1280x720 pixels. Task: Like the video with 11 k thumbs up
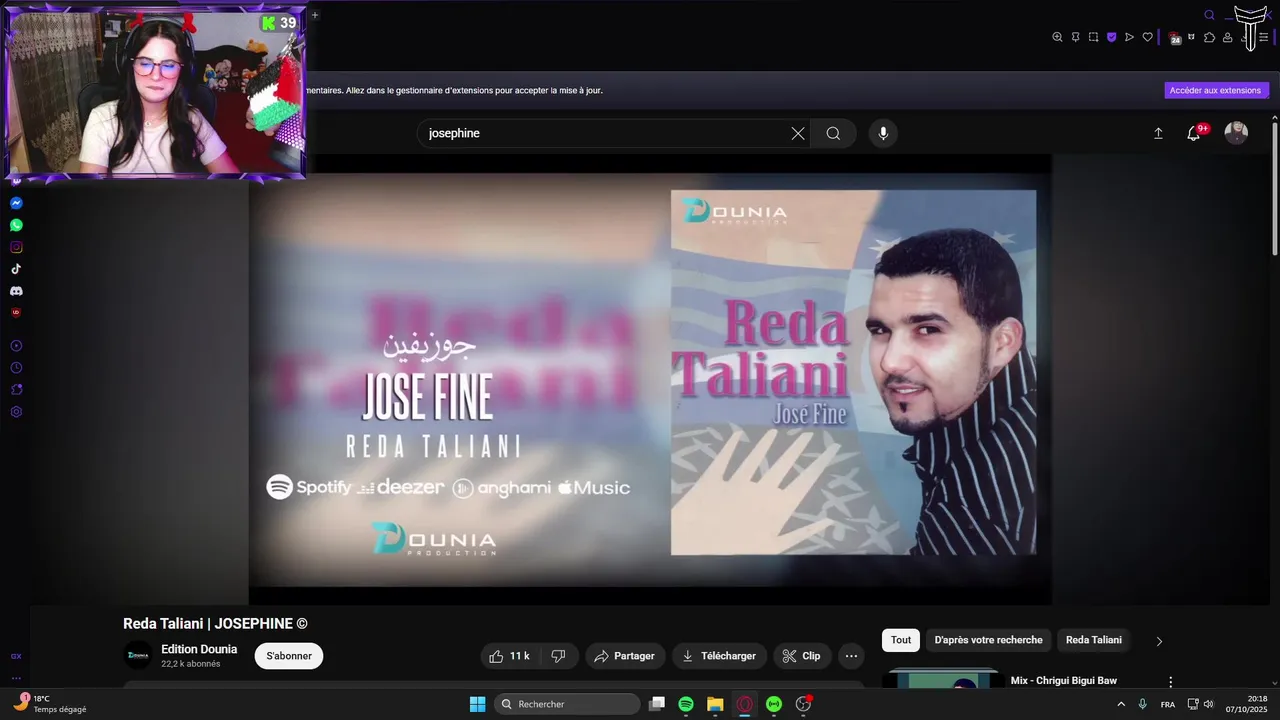point(509,656)
